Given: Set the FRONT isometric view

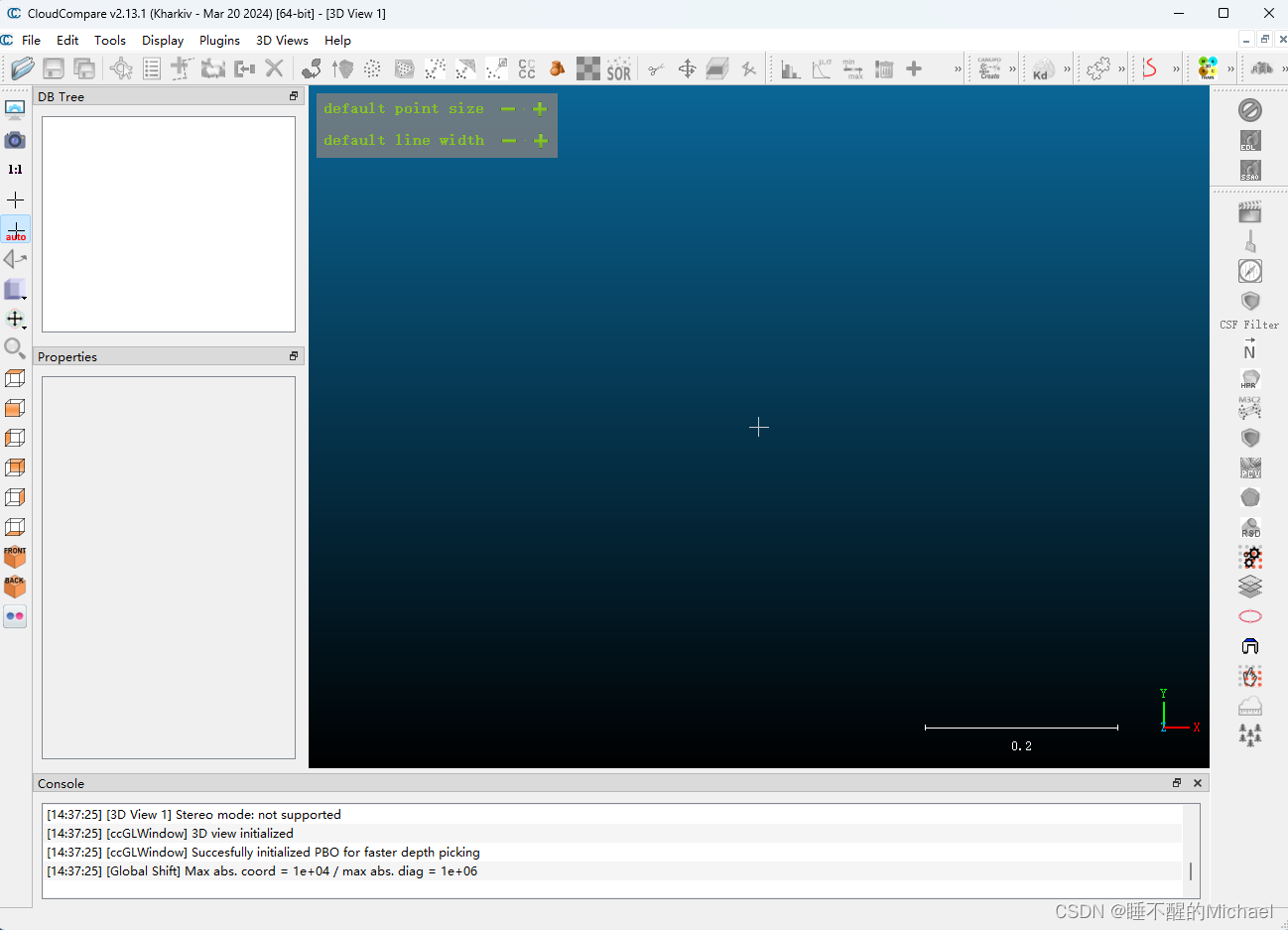Looking at the screenshot, I should point(15,557).
